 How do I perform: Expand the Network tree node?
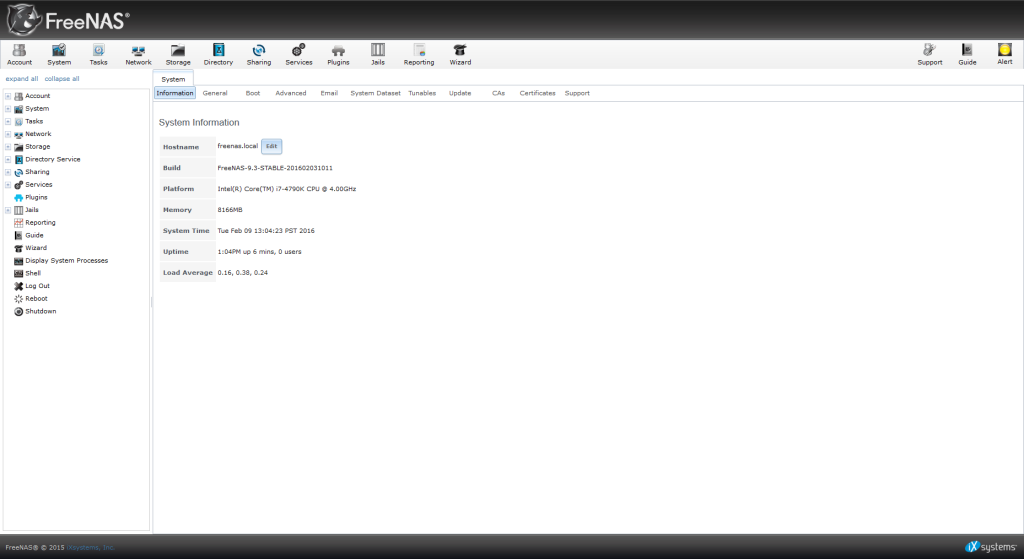8,134
